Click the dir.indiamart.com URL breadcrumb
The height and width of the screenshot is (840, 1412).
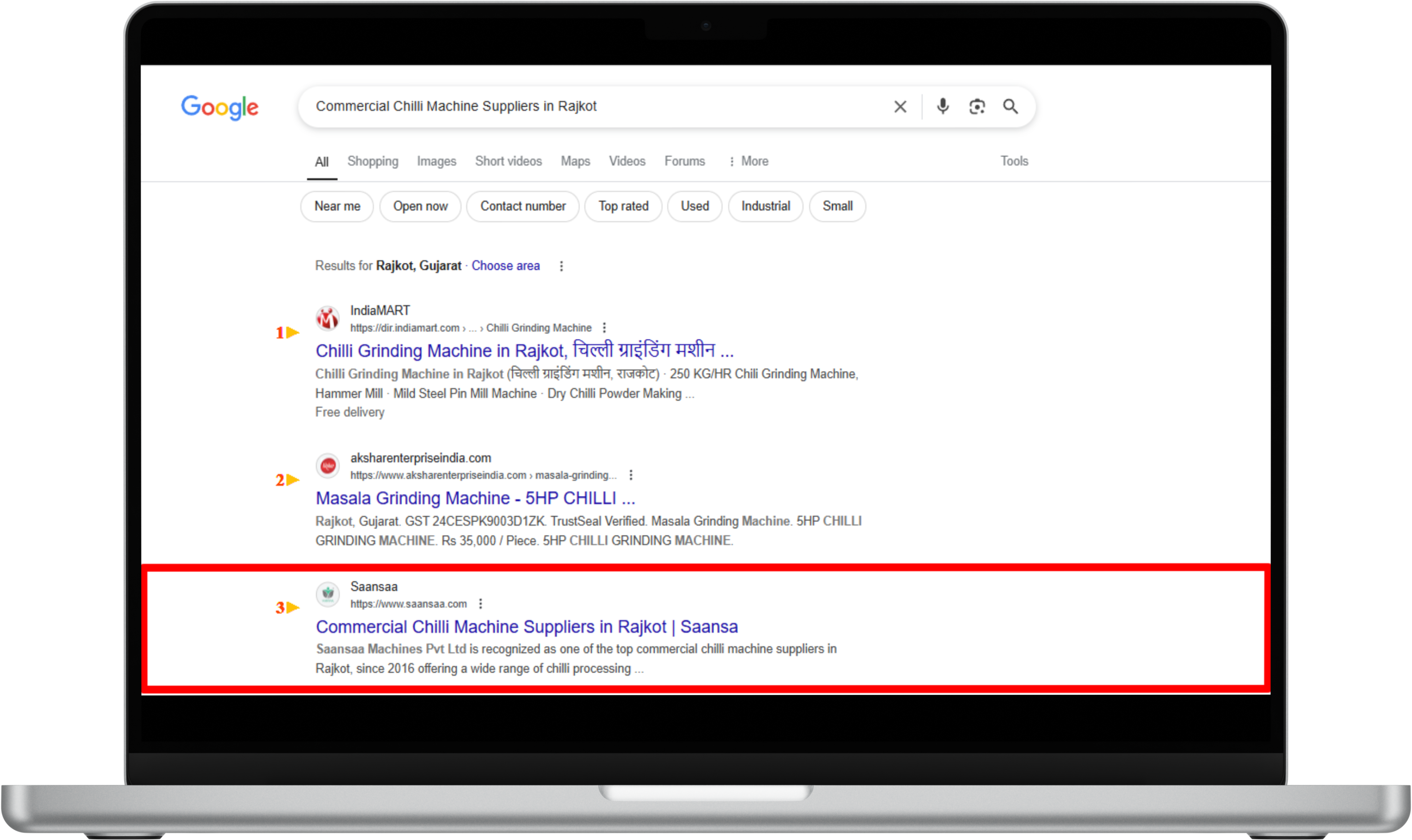pos(470,328)
